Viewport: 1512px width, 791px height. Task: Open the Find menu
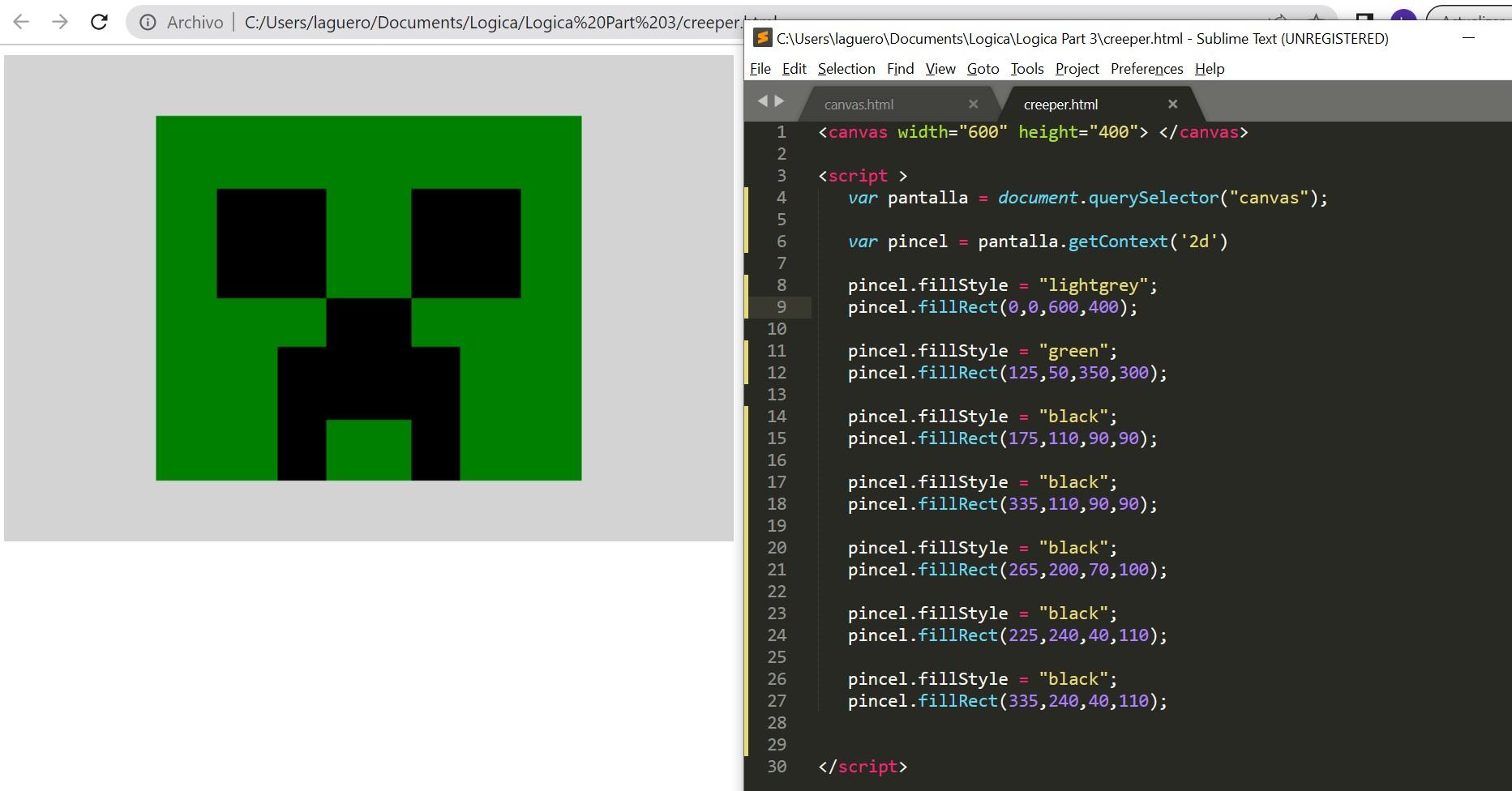click(900, 69)
